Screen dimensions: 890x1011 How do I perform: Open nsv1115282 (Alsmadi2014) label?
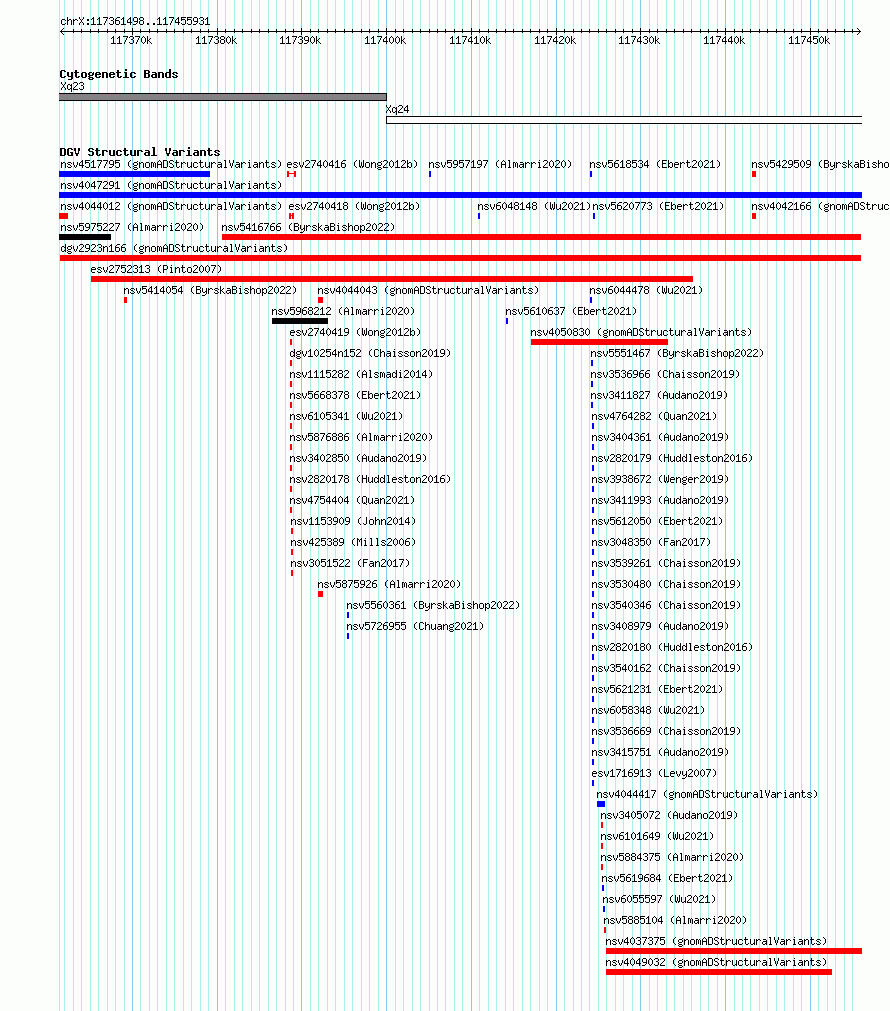tap(361, 374)
